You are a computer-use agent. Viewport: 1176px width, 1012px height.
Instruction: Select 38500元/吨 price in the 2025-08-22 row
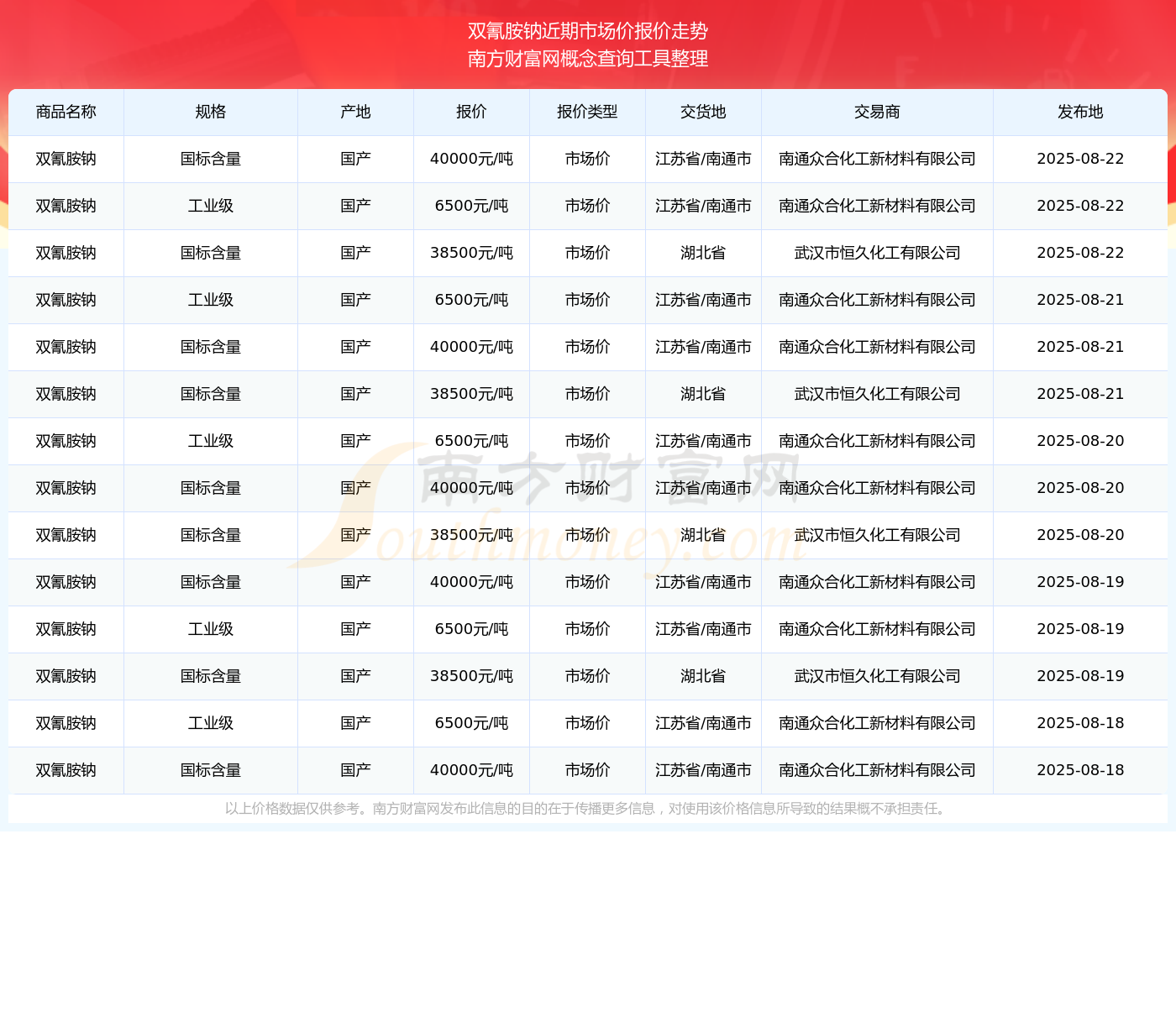click(471, 253)
